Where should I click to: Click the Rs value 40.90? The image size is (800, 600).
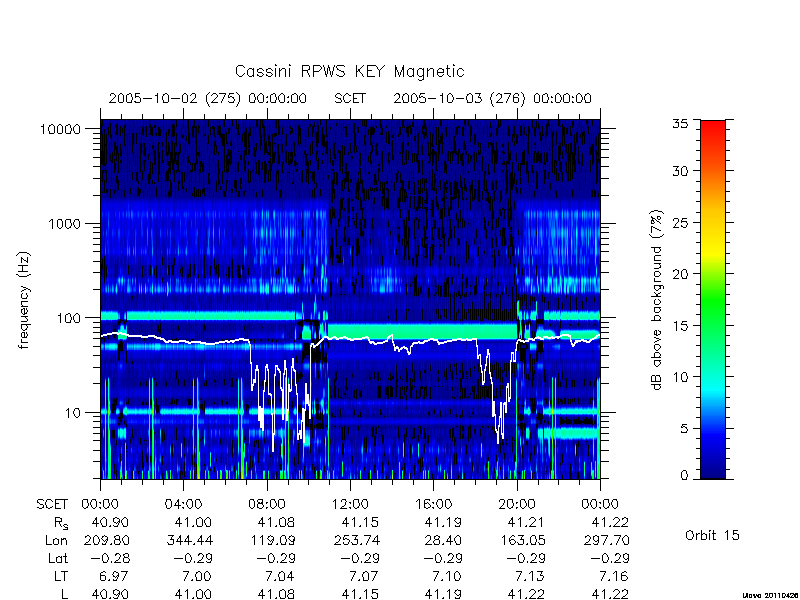click(x=110, y=522)
